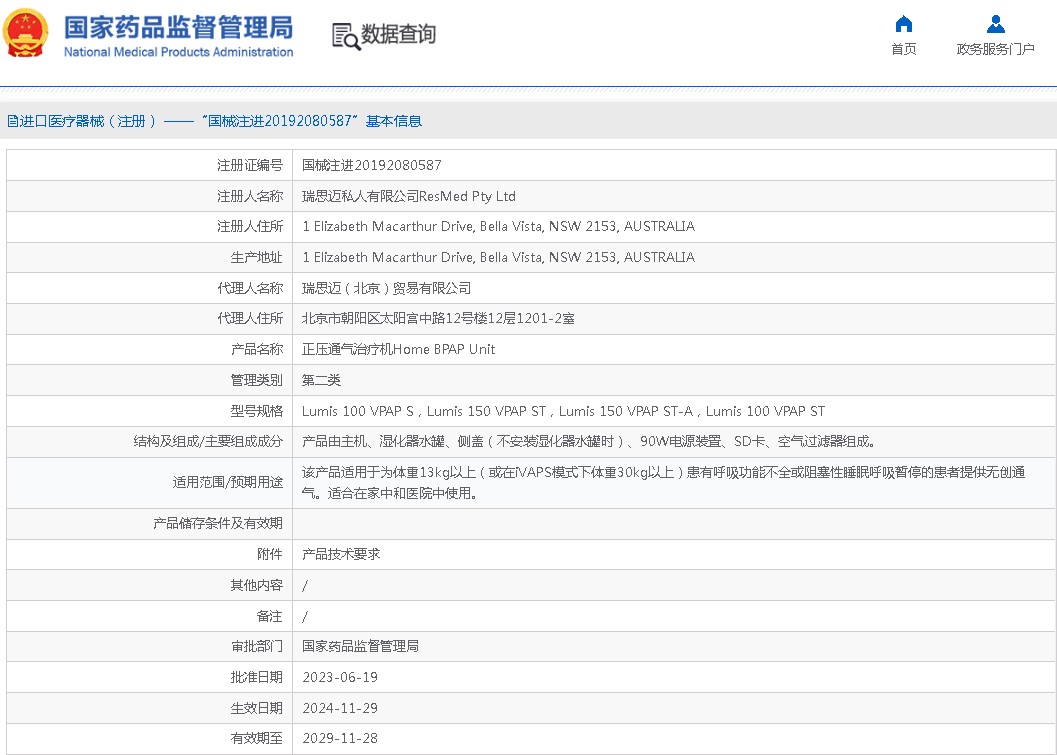Click the 第二类 management category cell
This screenshot has width=1057, height=755.
tap(322, 380)
